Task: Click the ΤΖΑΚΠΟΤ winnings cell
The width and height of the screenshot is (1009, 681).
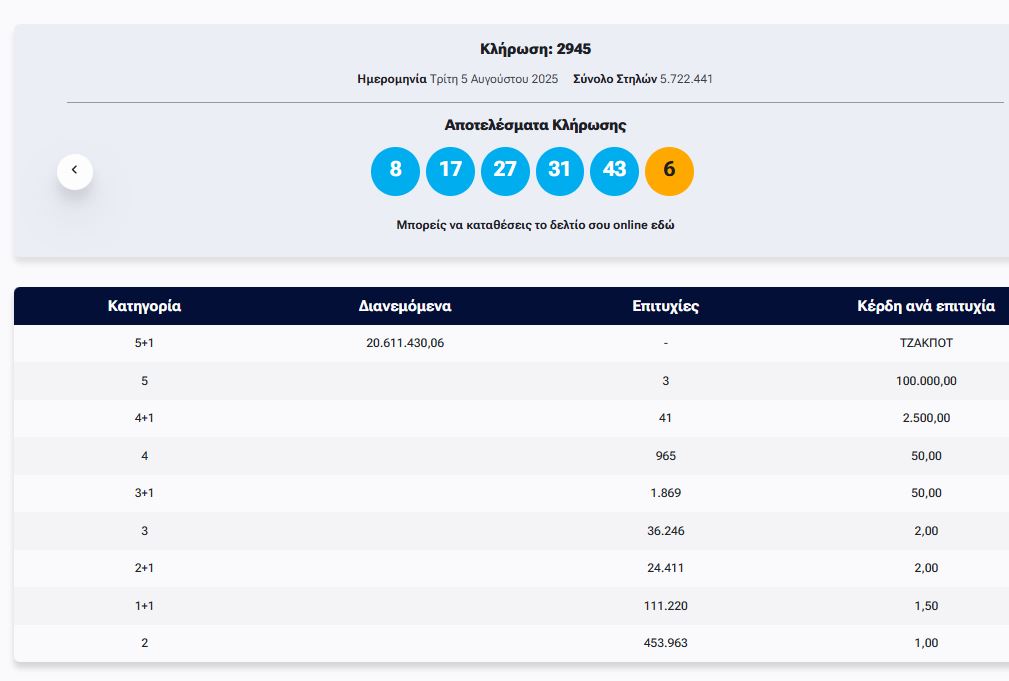Action: click(x=926, y=343)
